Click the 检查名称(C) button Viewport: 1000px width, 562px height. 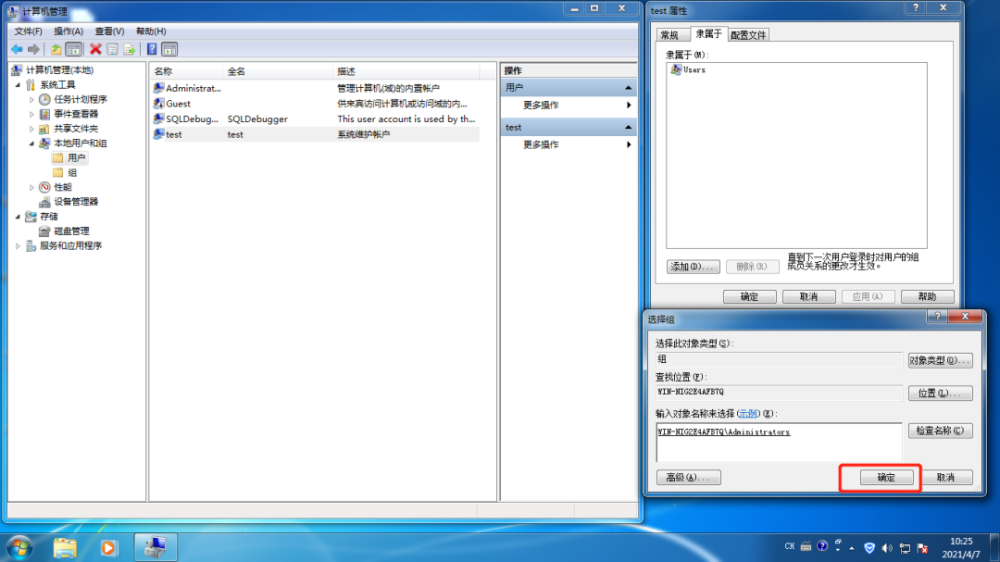point(940,431)
